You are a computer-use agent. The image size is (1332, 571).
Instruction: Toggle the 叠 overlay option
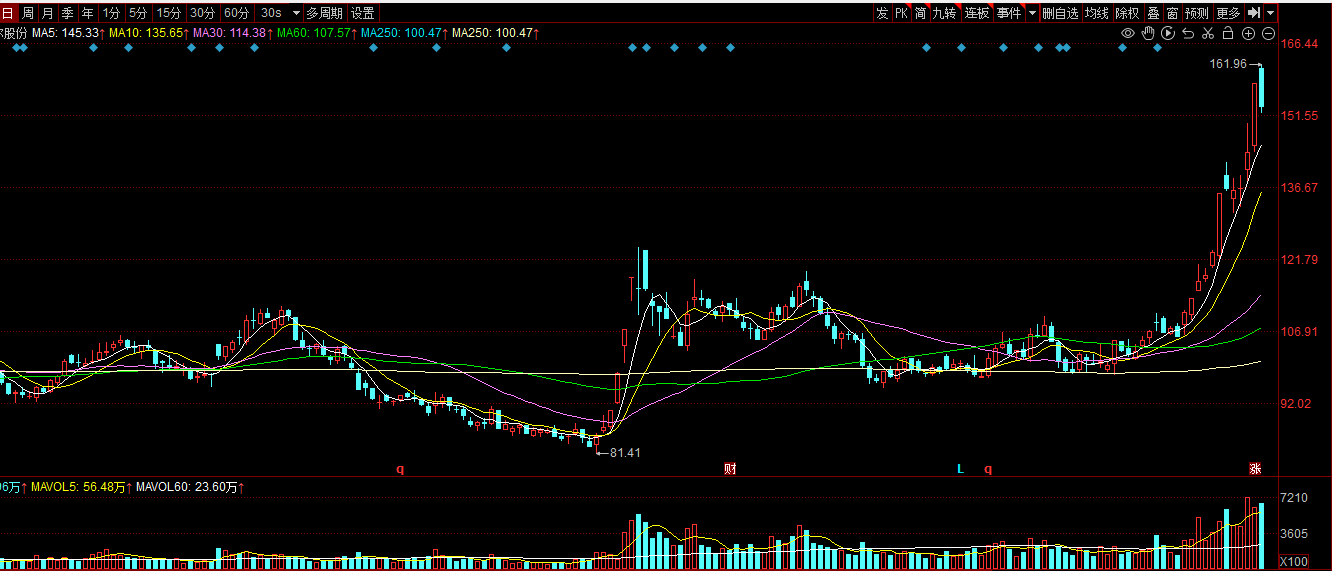(x=1153, y=13)
